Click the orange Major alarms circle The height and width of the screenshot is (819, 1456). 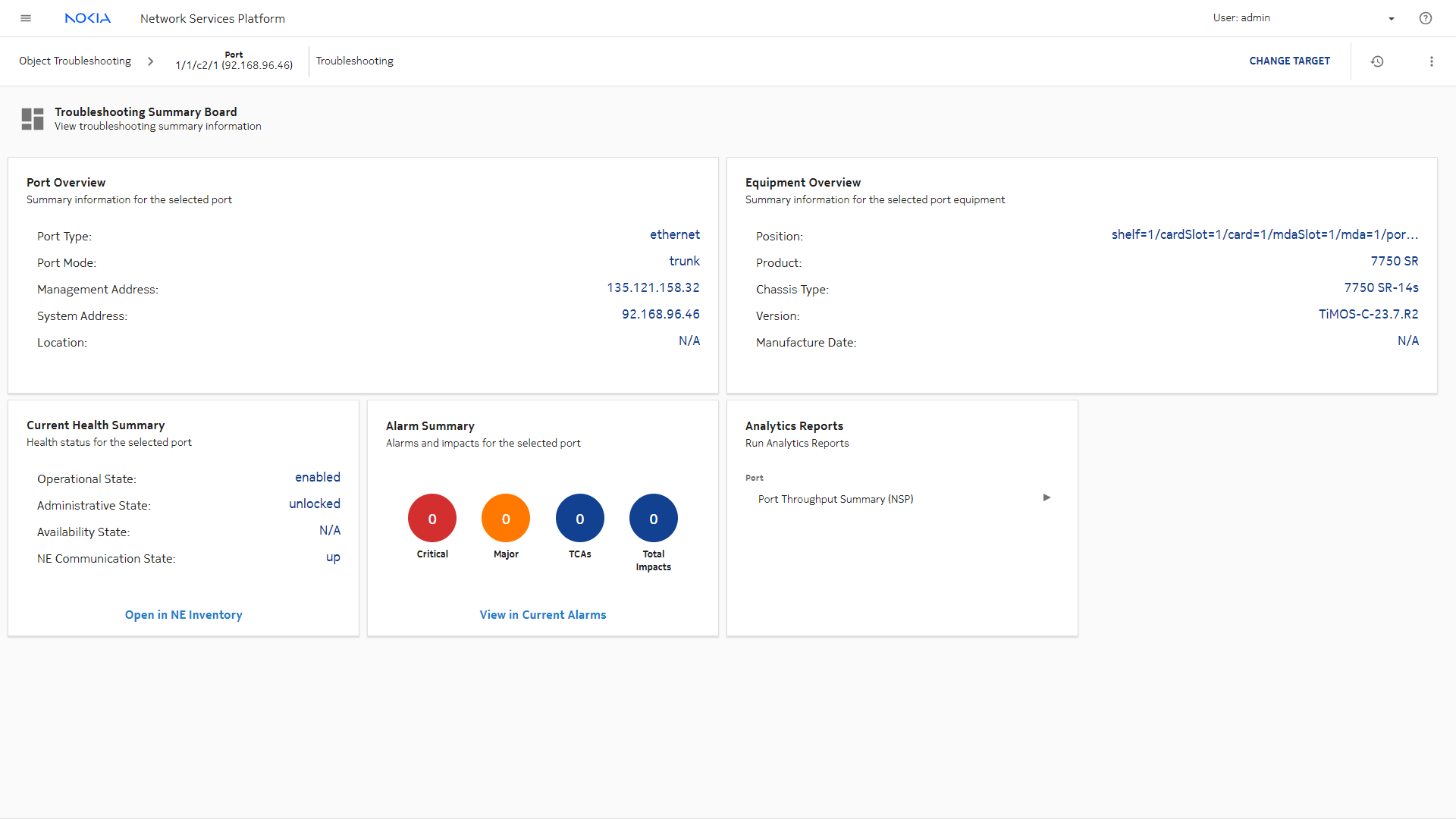click(x=506, y=519)
